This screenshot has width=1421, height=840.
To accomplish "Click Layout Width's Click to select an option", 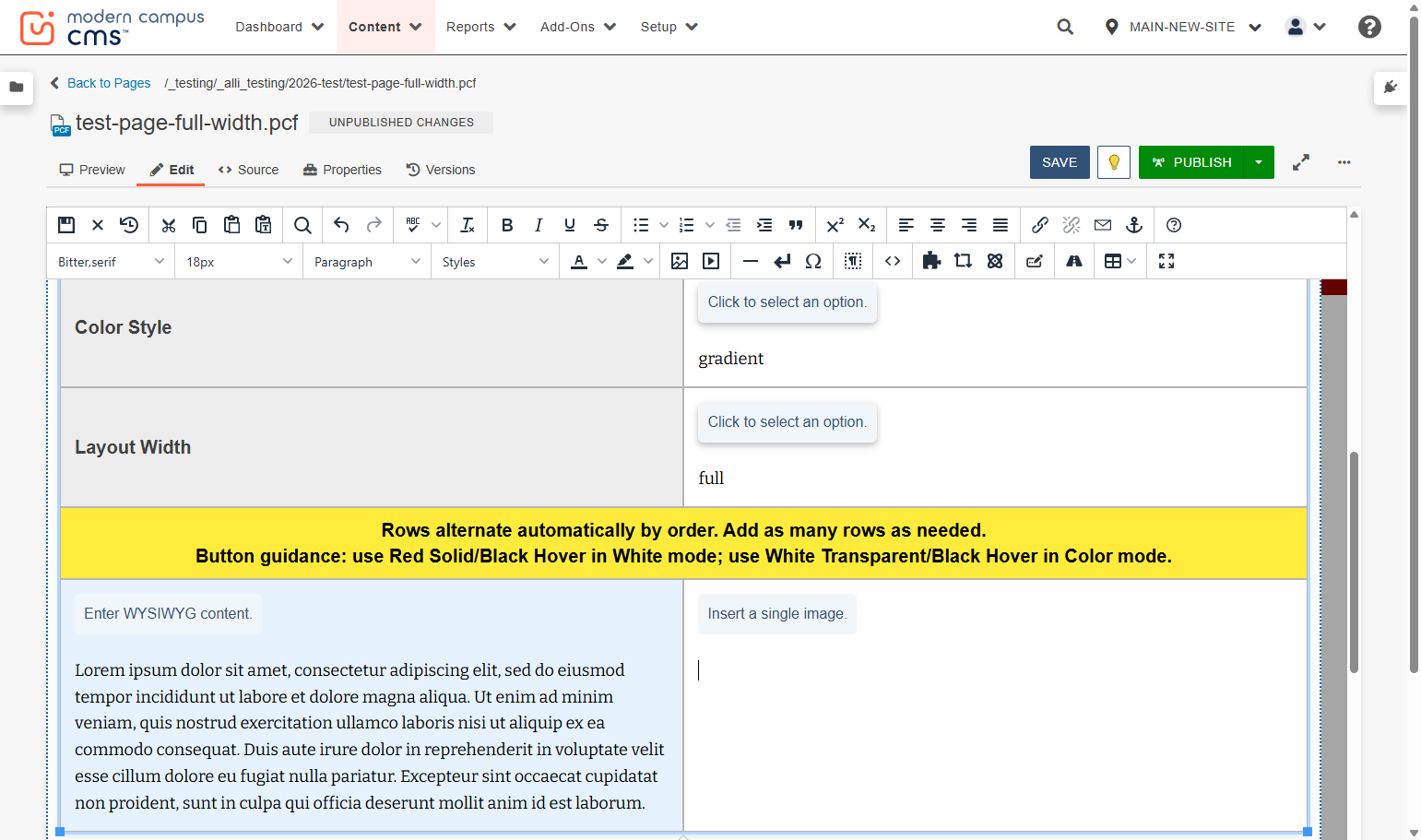I will click(787, 422).
